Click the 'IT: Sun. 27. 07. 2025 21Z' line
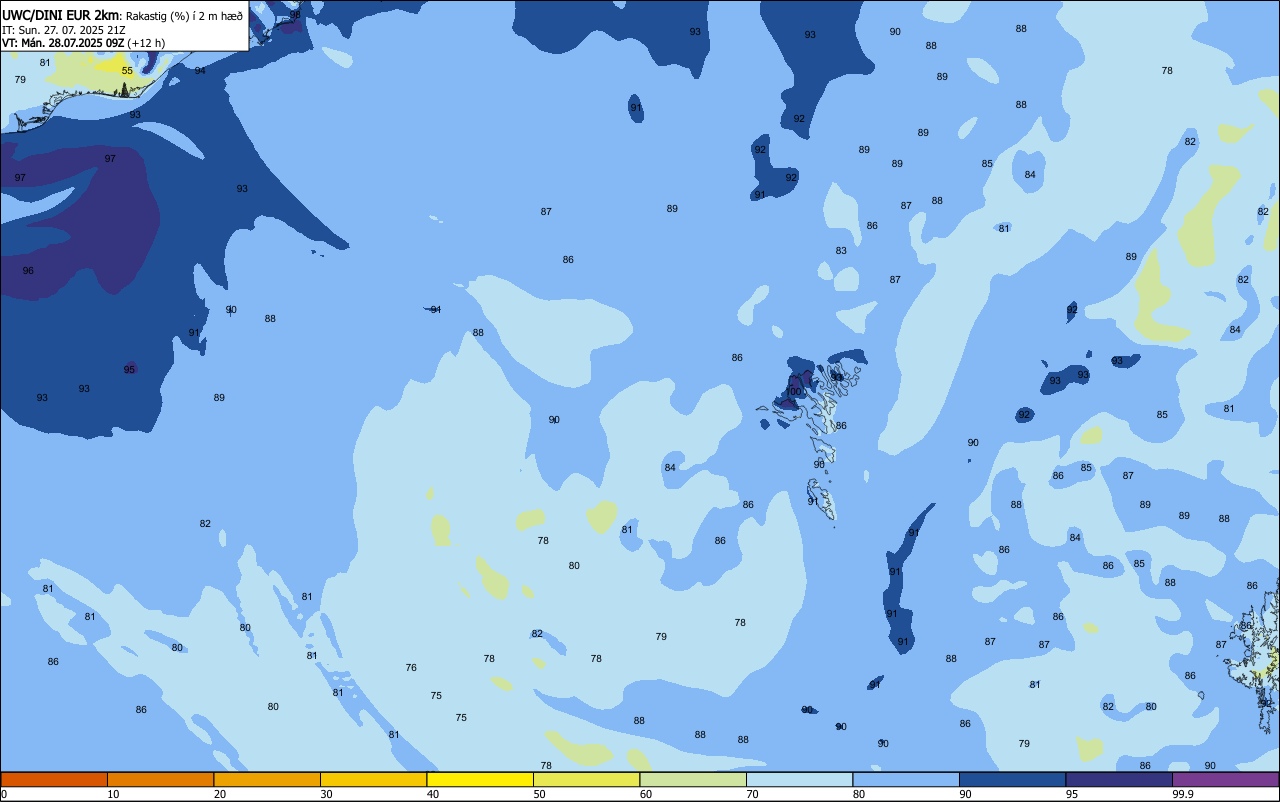The height and width of the screenshot is (802, 1280). [64, 30]
